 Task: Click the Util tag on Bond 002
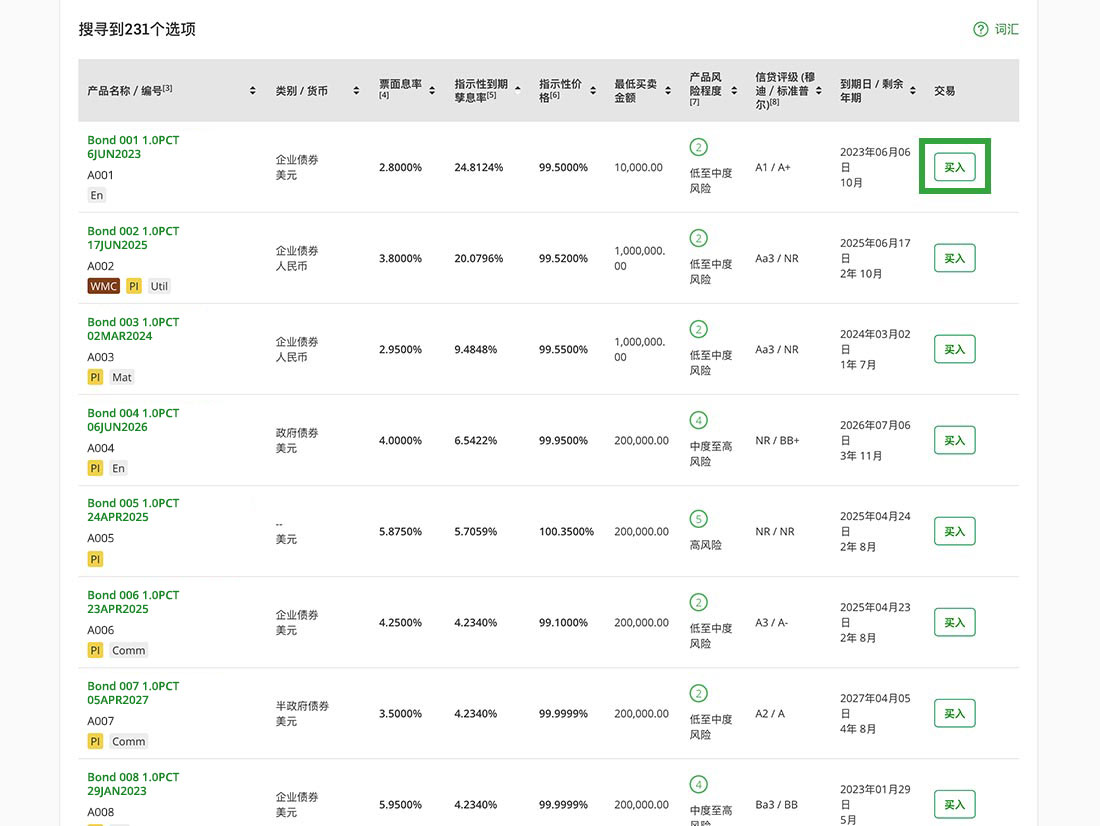159,286
